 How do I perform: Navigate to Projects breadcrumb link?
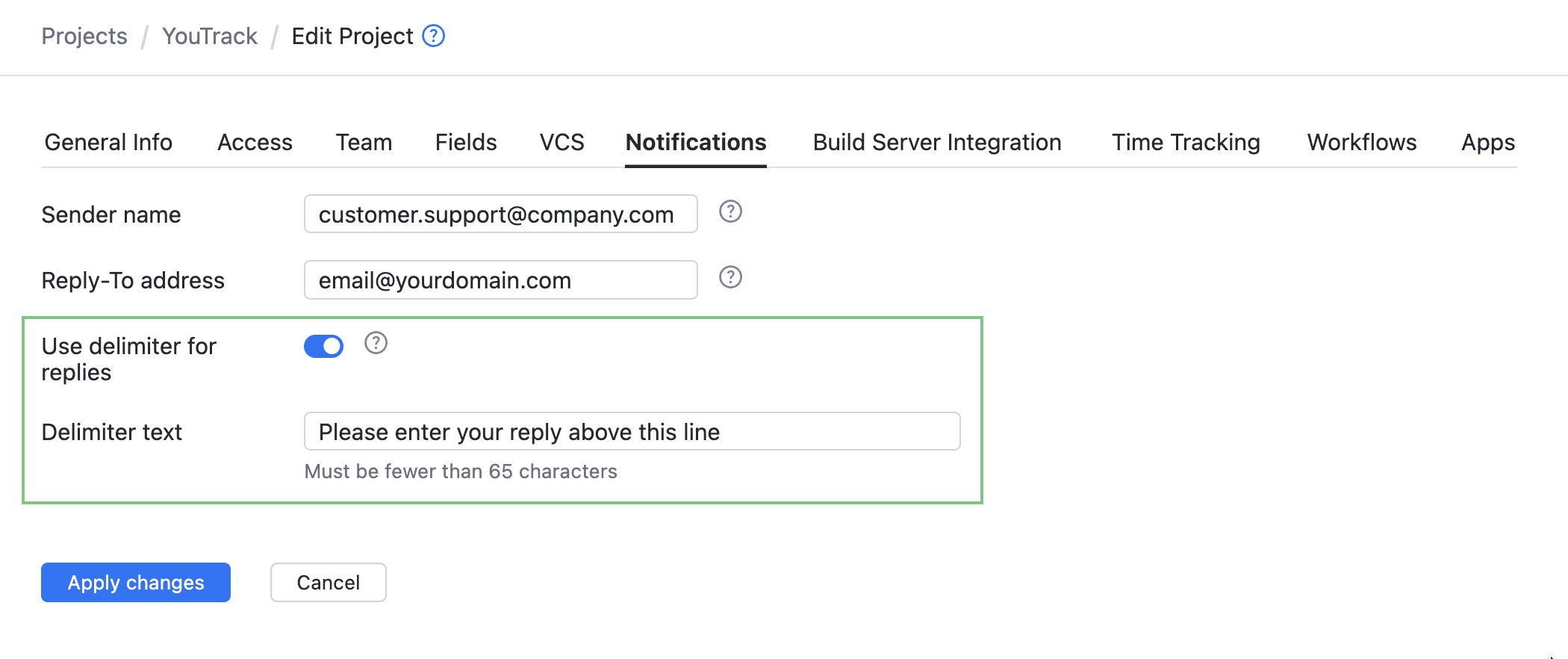click(x=84, y=37)
